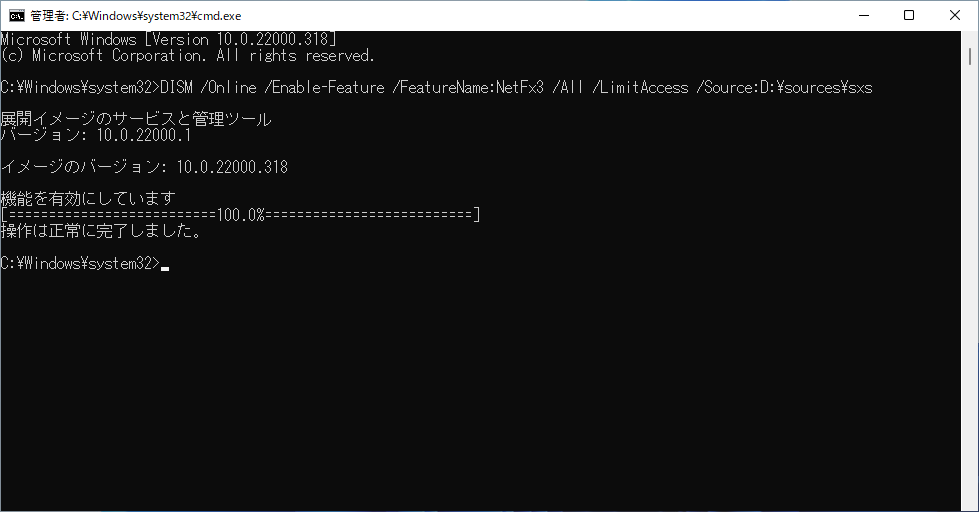The width and height of the screenshot is (979, 512).
Task: Click the バージョン: 10.0.22000.1 line
Action: click(x=96, y=135)
